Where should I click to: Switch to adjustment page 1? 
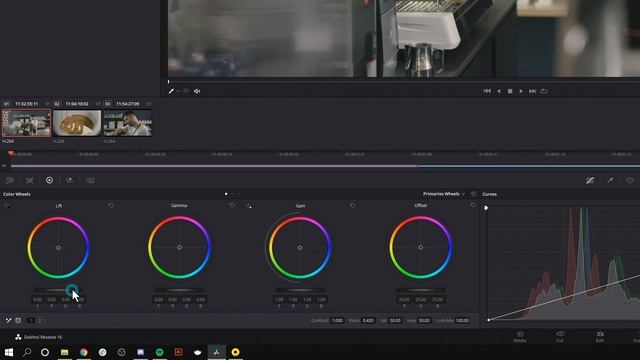click(31, 320)
